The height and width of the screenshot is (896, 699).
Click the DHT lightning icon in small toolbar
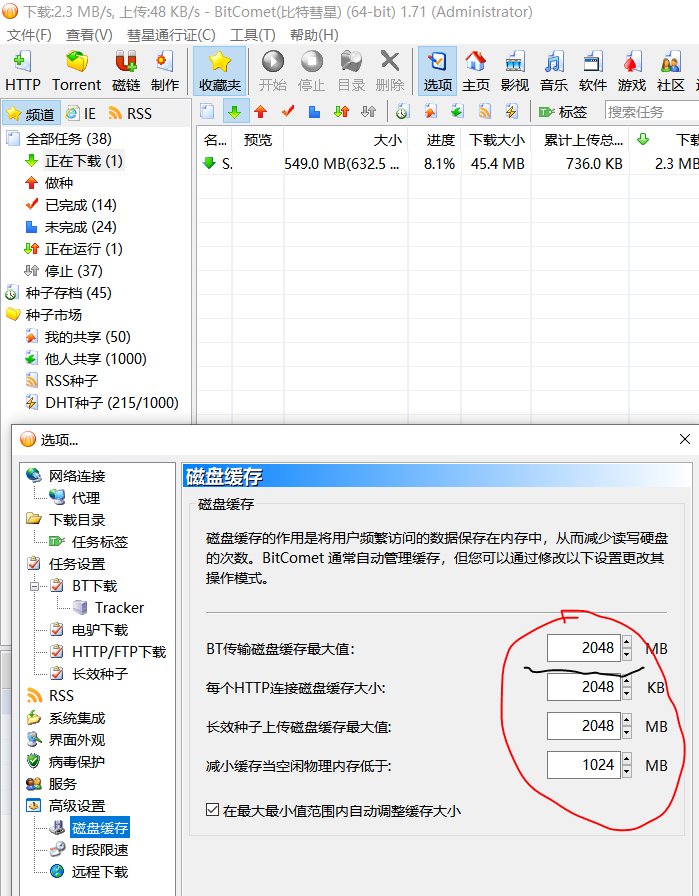pyautogui.click(x=512, y=111)
